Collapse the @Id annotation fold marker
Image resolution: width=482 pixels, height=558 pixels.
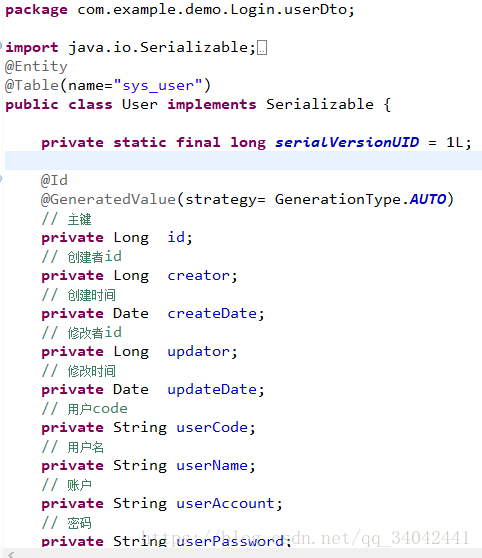click(1, 179)
